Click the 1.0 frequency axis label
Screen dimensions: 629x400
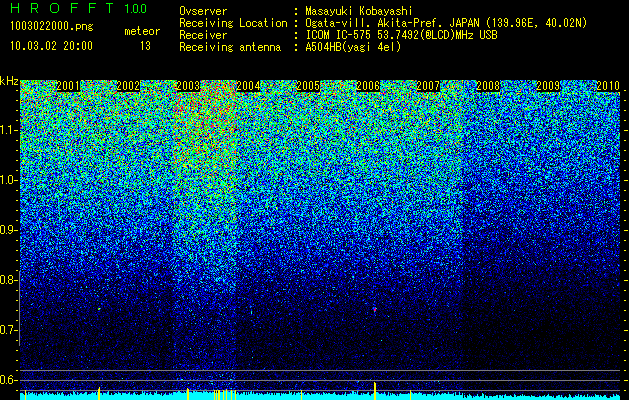pyautogui.click(x=9, y=180)
